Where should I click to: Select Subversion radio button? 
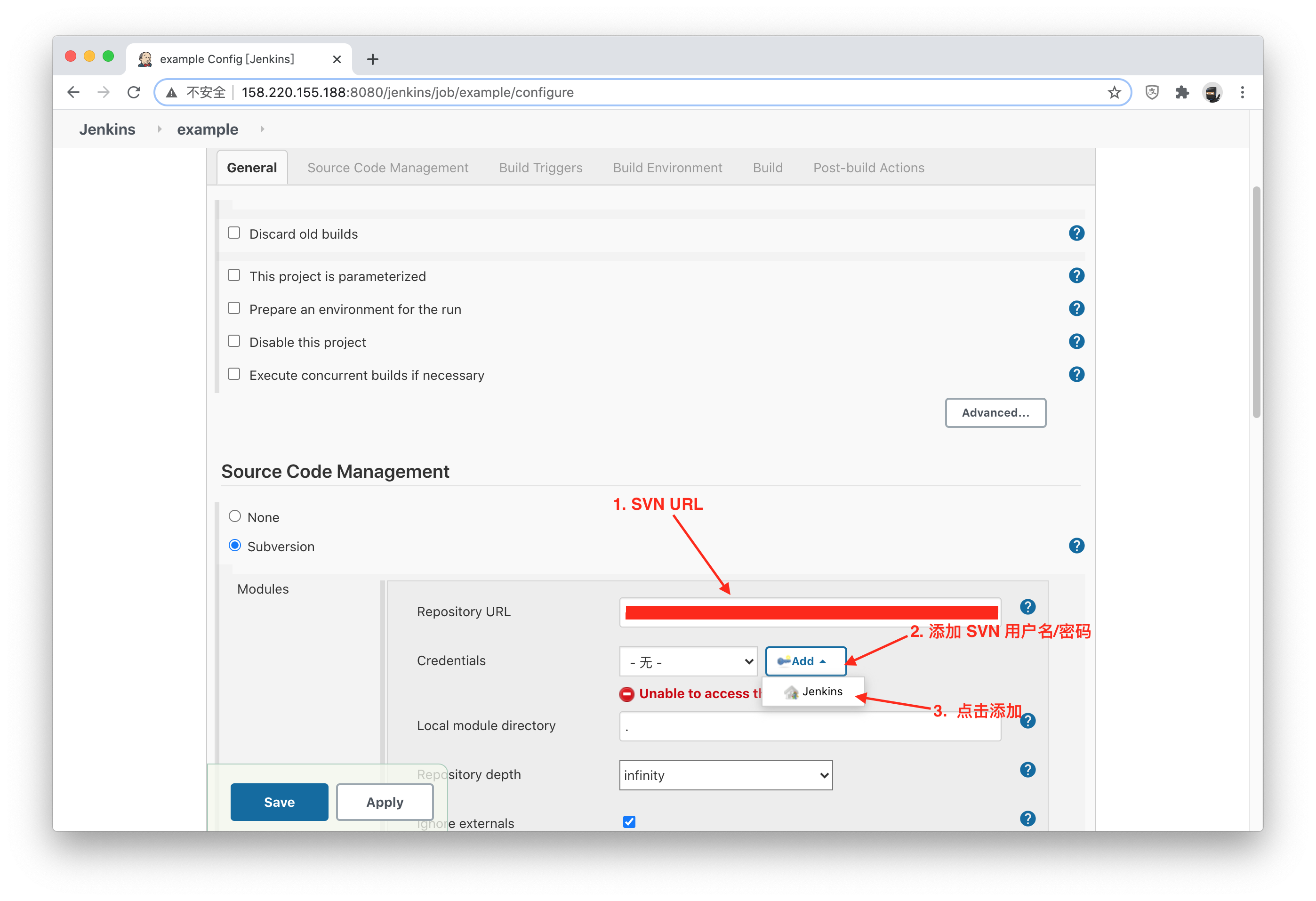click(234, 546)
